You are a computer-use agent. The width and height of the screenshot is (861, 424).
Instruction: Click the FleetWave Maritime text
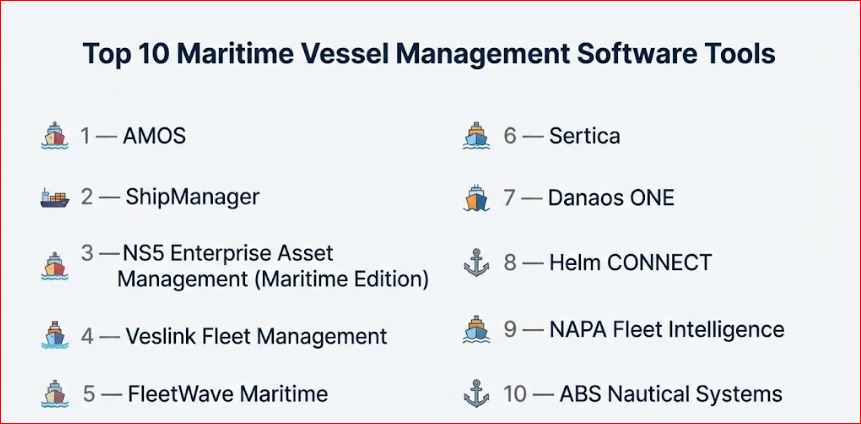(x=227, y=394)
